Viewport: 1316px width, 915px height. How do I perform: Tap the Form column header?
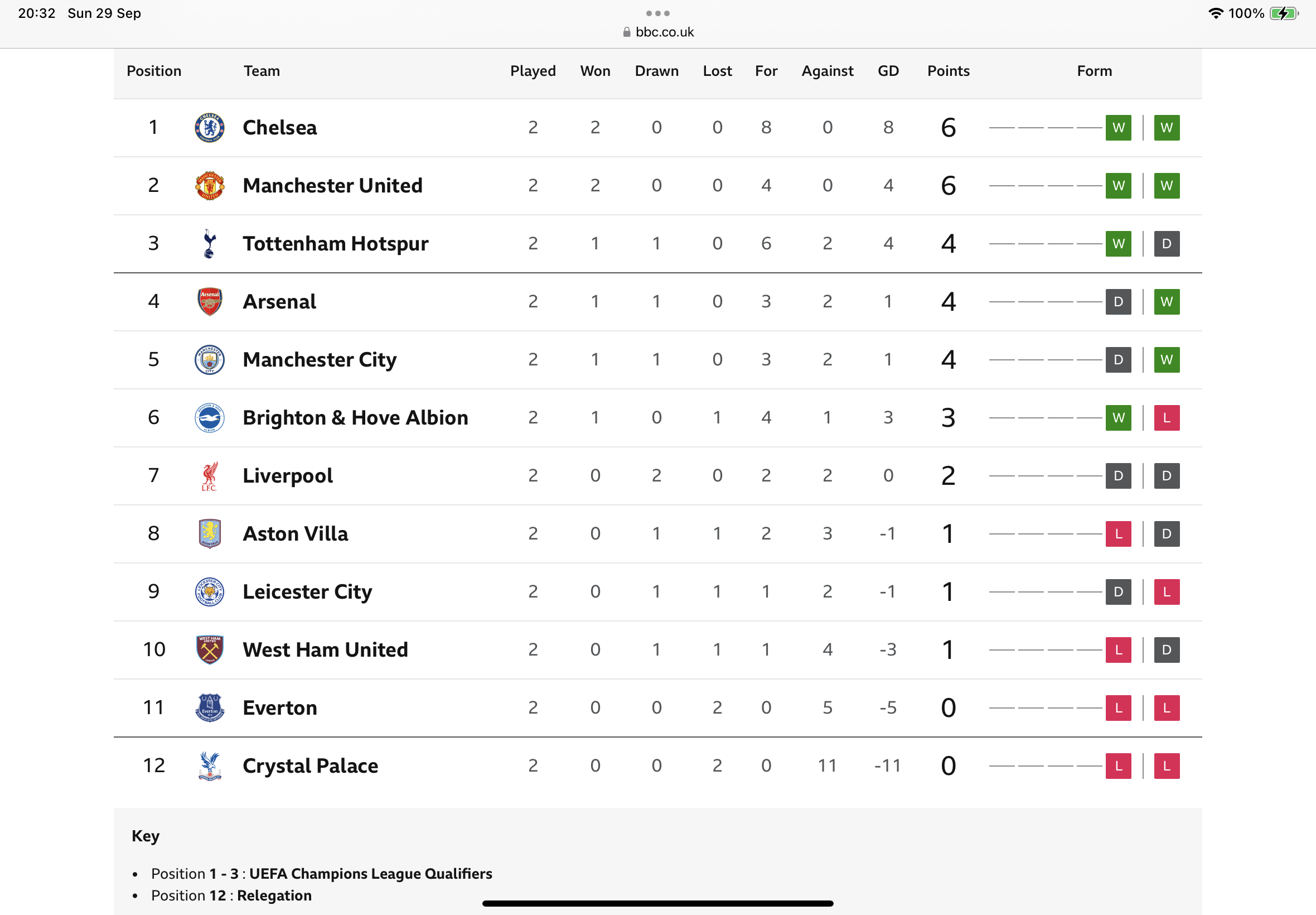coord(1094,71)
